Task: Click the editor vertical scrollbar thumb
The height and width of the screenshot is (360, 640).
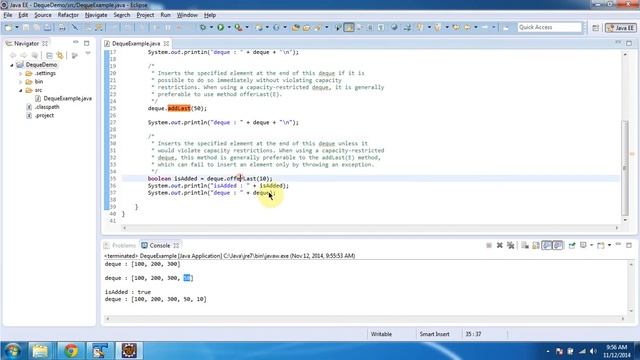Action: (625, 167)
